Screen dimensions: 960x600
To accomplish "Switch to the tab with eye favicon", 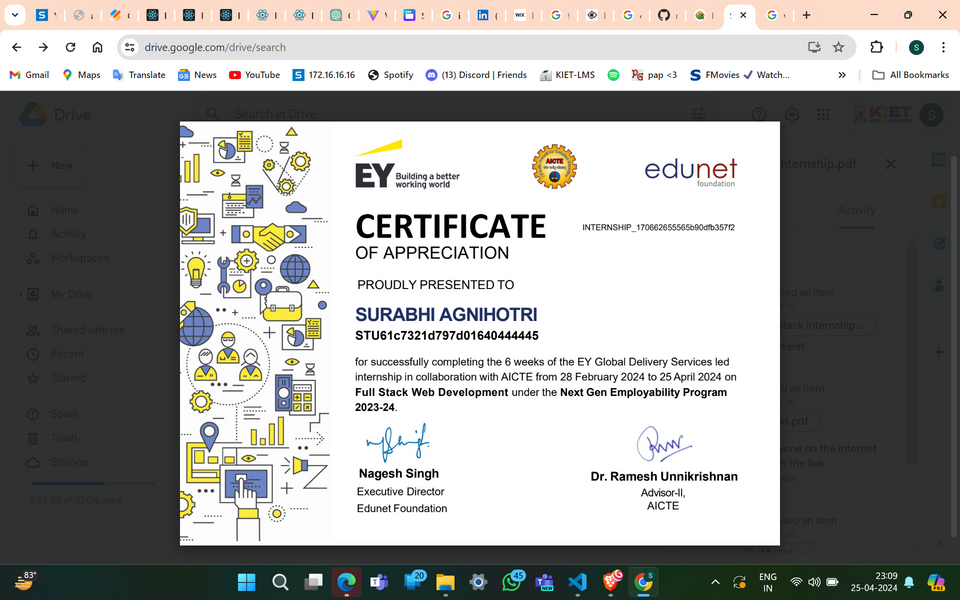I will coord(592,15).
